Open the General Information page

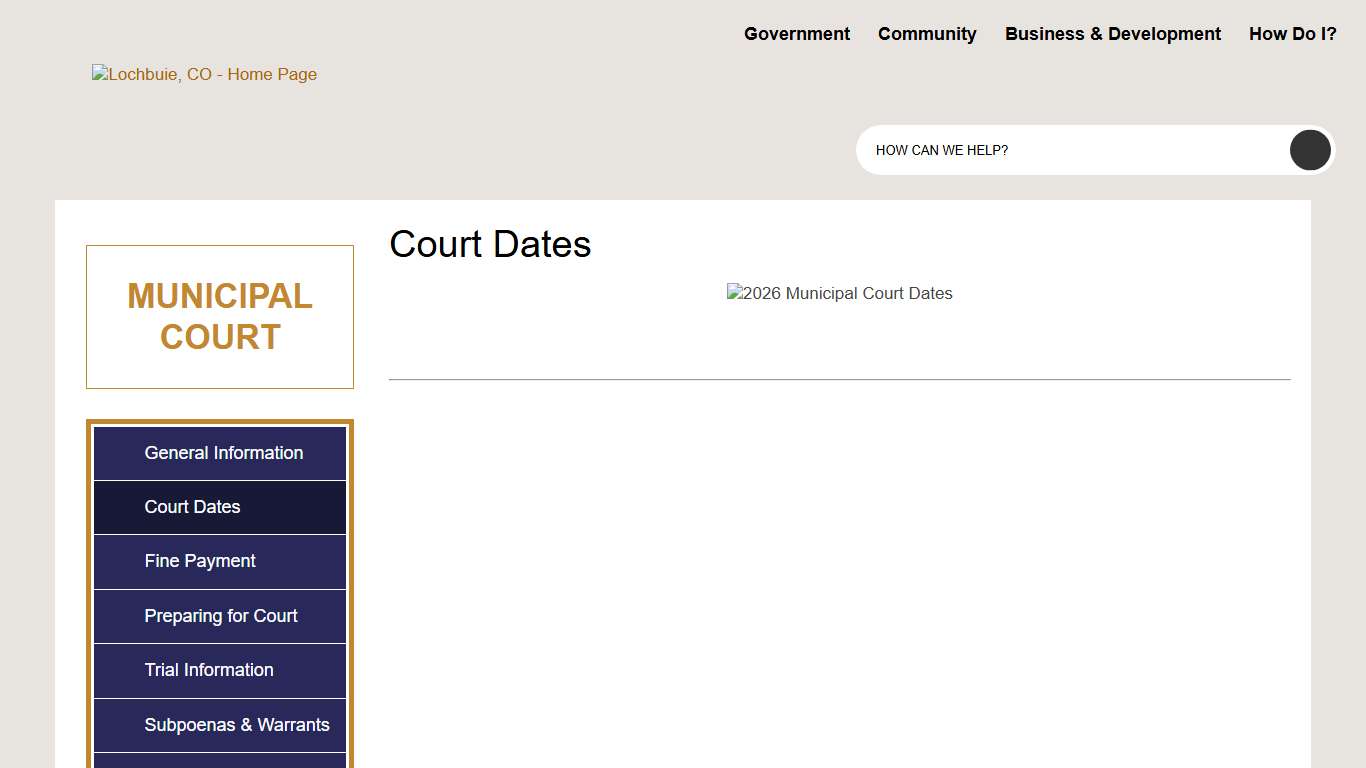[x=223, y=453]
